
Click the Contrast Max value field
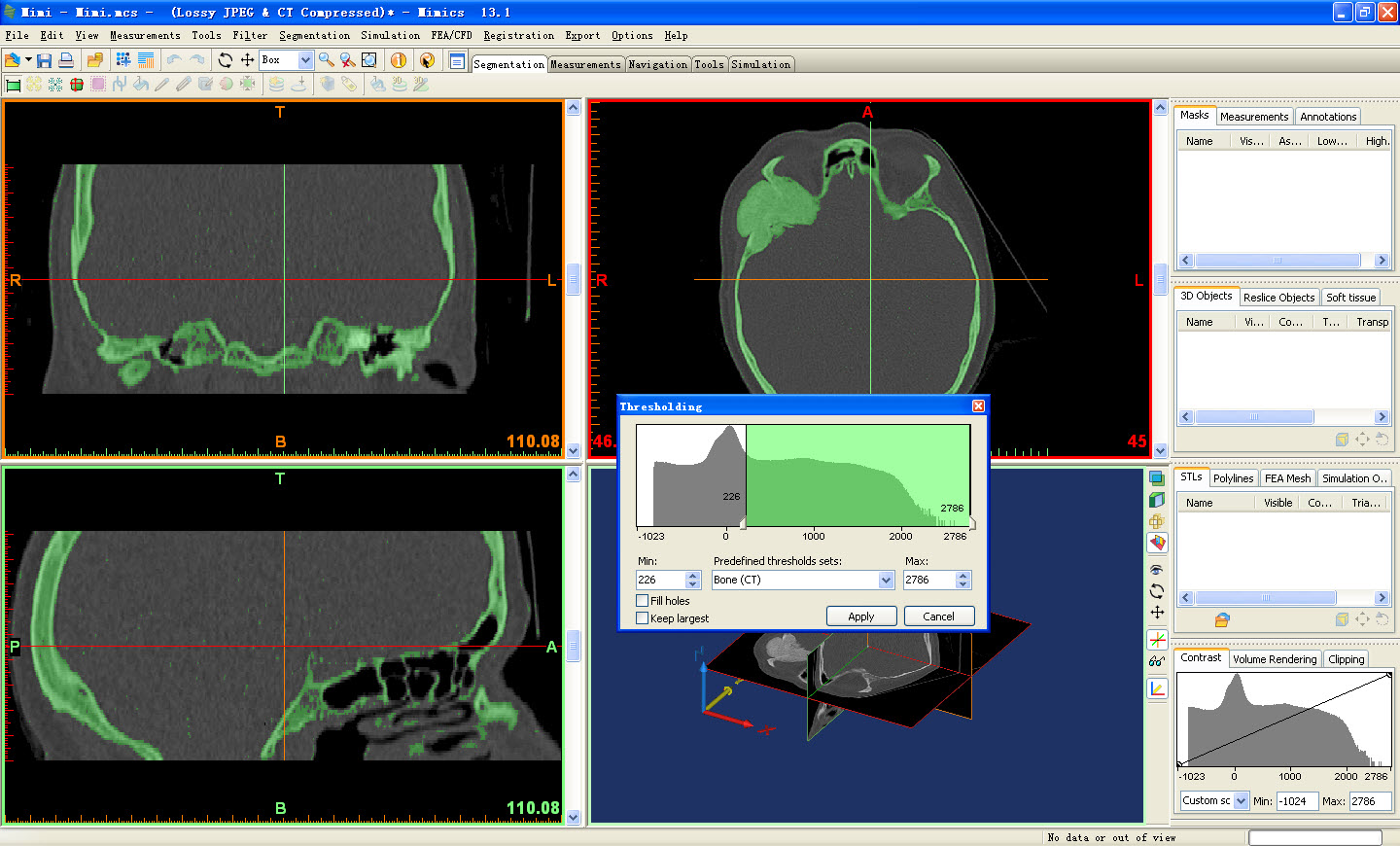[1370, 801]
